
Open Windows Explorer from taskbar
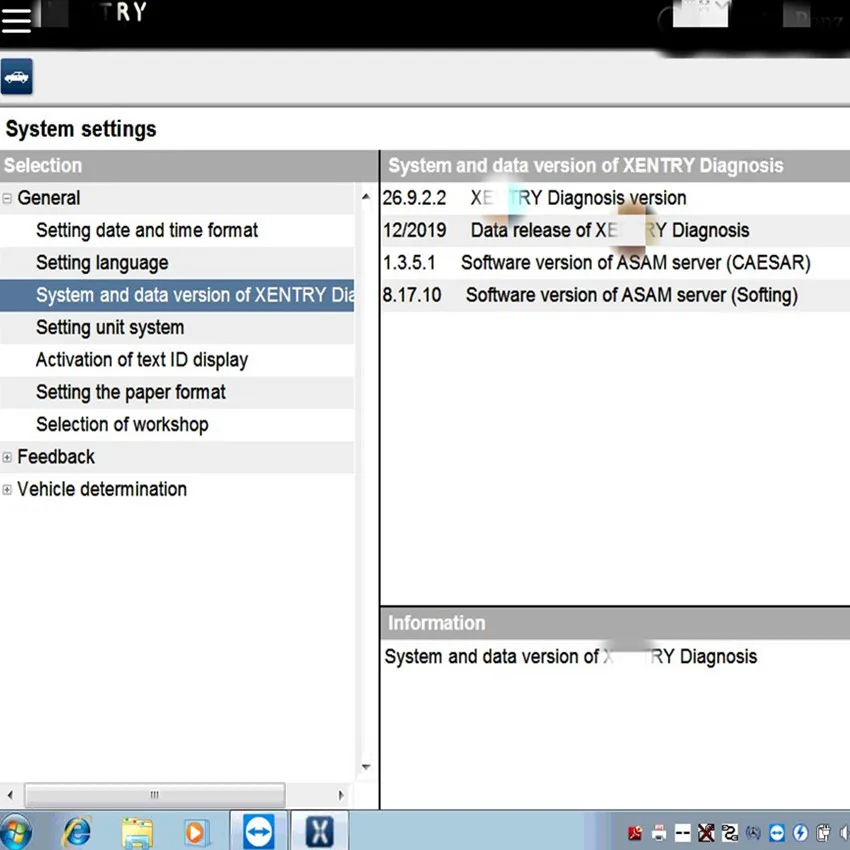137,832
